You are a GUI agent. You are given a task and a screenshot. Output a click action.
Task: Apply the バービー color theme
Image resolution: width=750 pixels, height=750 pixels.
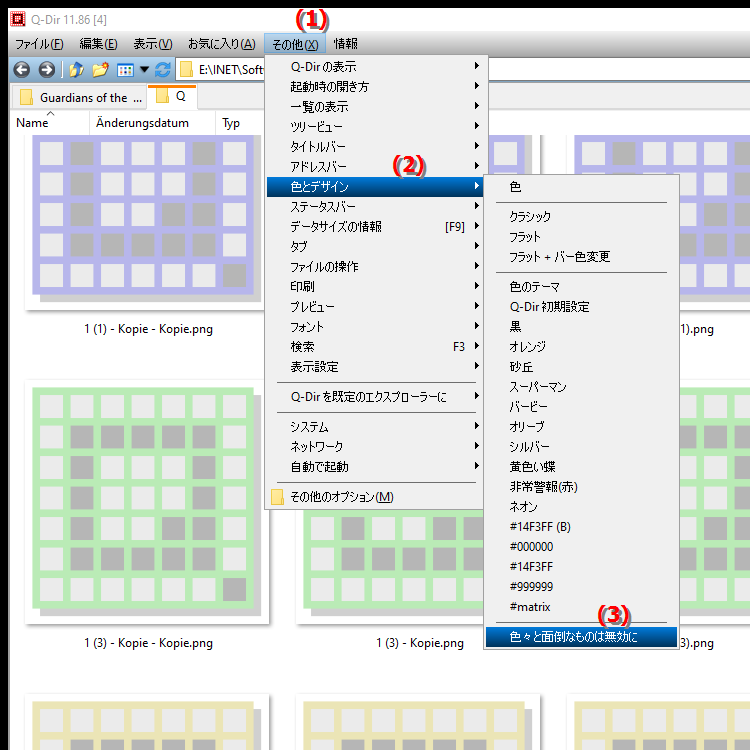(581, 407)
